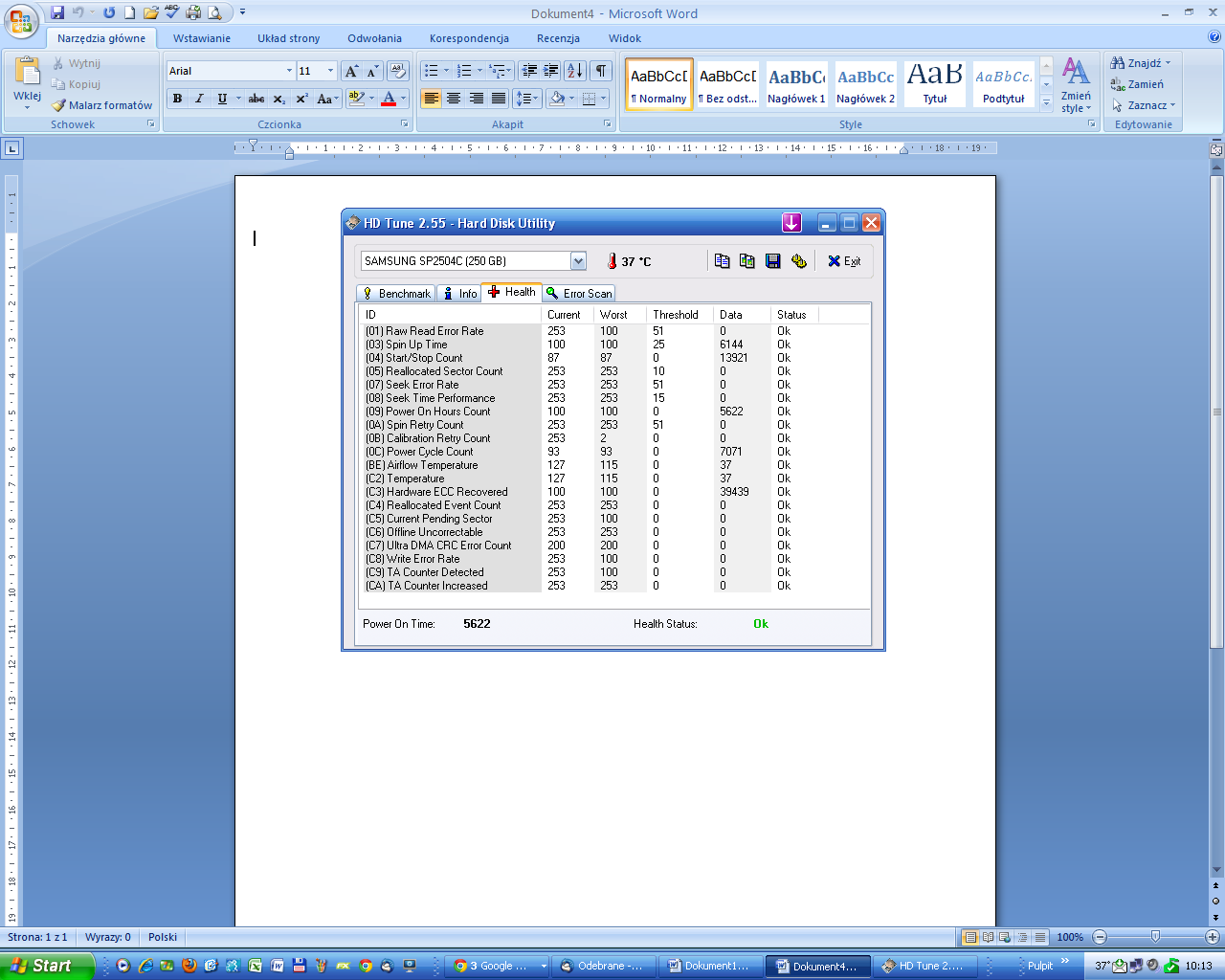
Task: Open print preview icon
Action: (214, 12)
